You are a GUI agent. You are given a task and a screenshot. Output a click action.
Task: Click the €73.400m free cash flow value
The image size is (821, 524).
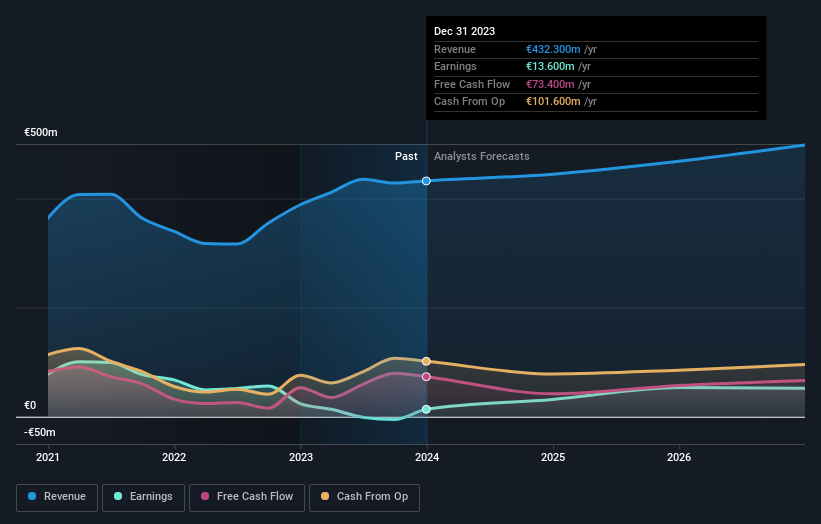[x=550, y=84]
